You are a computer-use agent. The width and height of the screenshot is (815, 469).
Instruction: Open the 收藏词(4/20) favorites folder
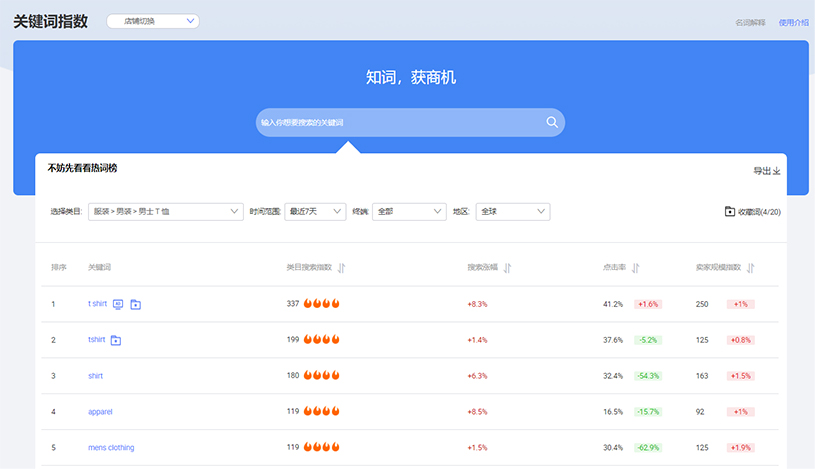[753, 212]
